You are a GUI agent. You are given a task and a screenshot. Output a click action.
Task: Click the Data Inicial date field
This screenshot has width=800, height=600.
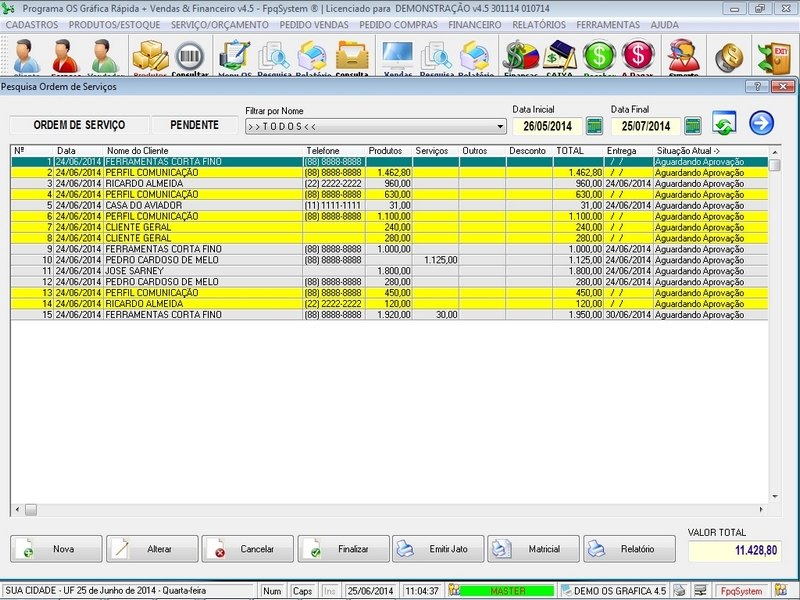tap(547, 126)
